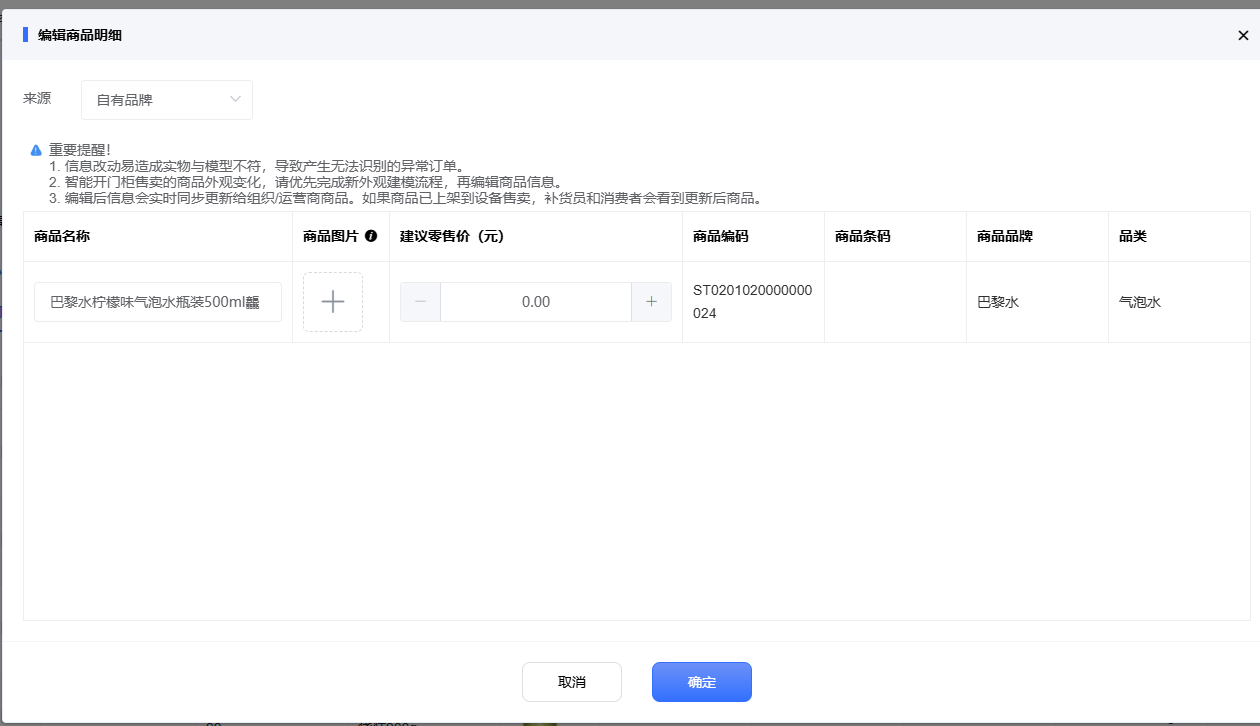Click the 取消 button
The image size is (1260, 726).
pyautogui.click(x=572, y=682)
